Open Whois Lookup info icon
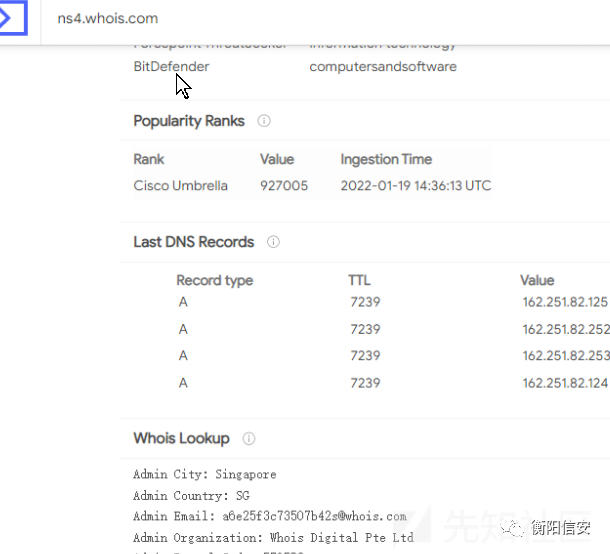The height and width of the screenshot is (554, 610). pyautogui.click(x=249, y=439)
